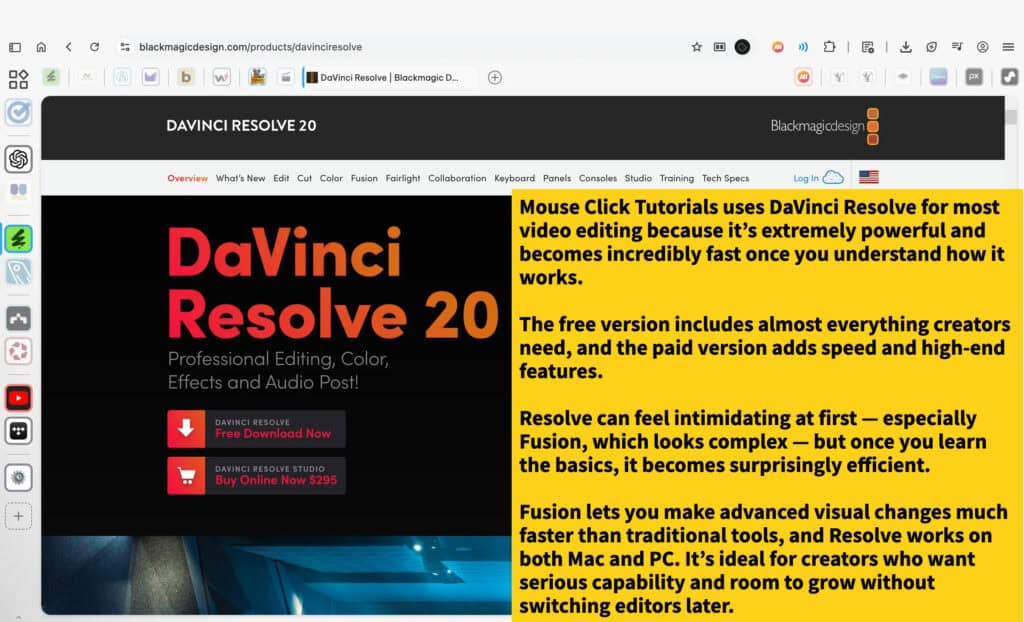Image resolution: width=1024 pixels, height=622 pixels.
Task: Open the extensions puzzle icon
Action: pos(829,47)
